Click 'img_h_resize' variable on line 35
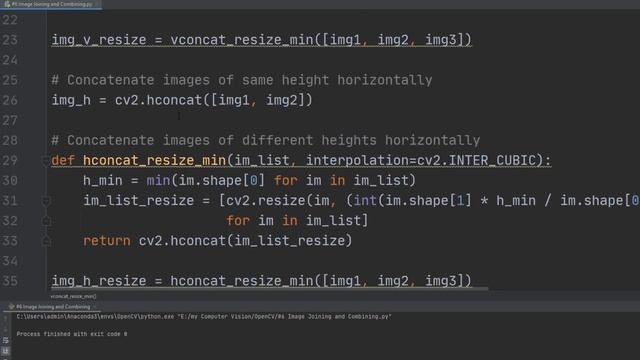 click(99, 281)
